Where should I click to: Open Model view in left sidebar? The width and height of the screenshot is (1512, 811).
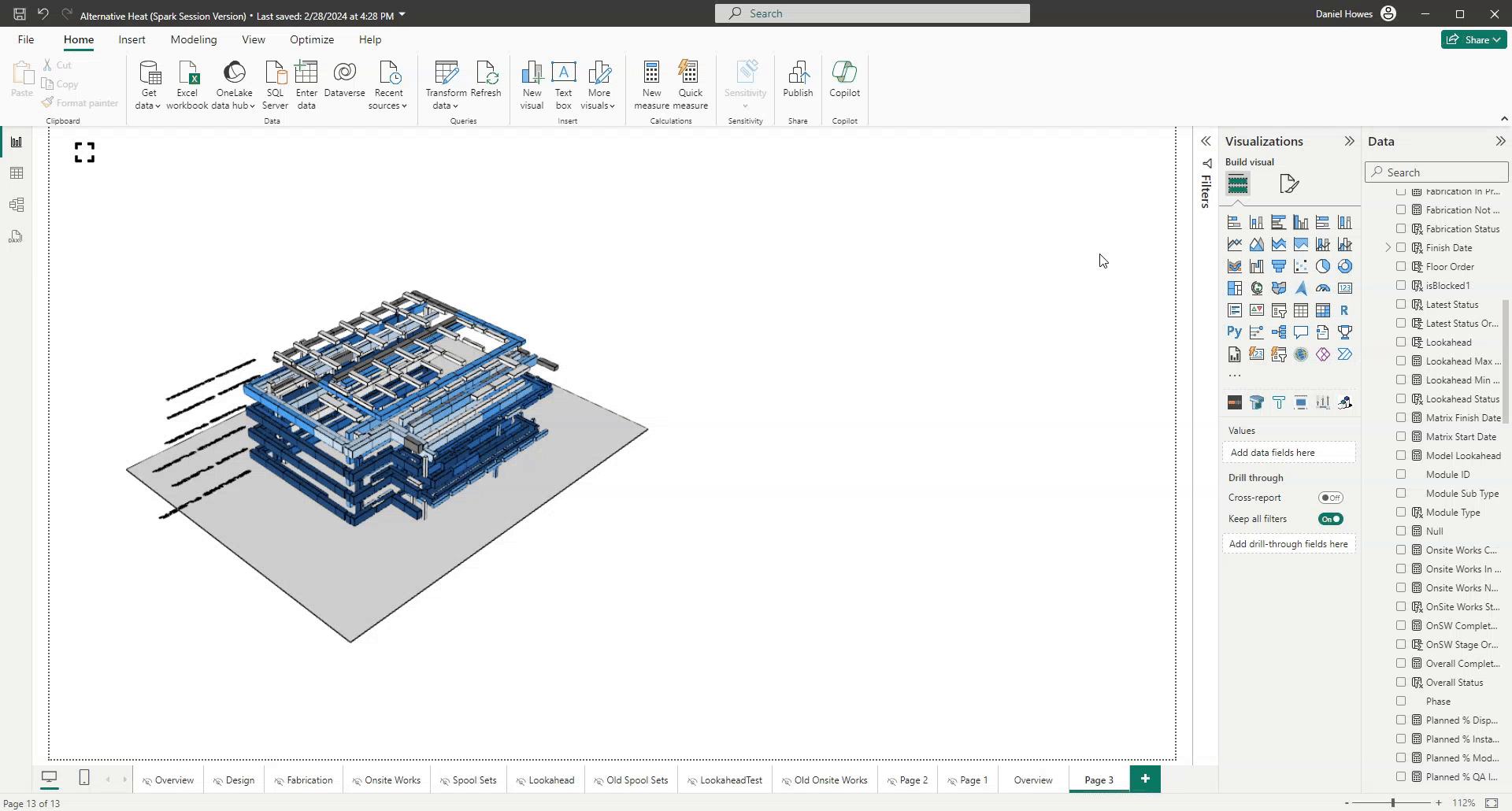17,205
